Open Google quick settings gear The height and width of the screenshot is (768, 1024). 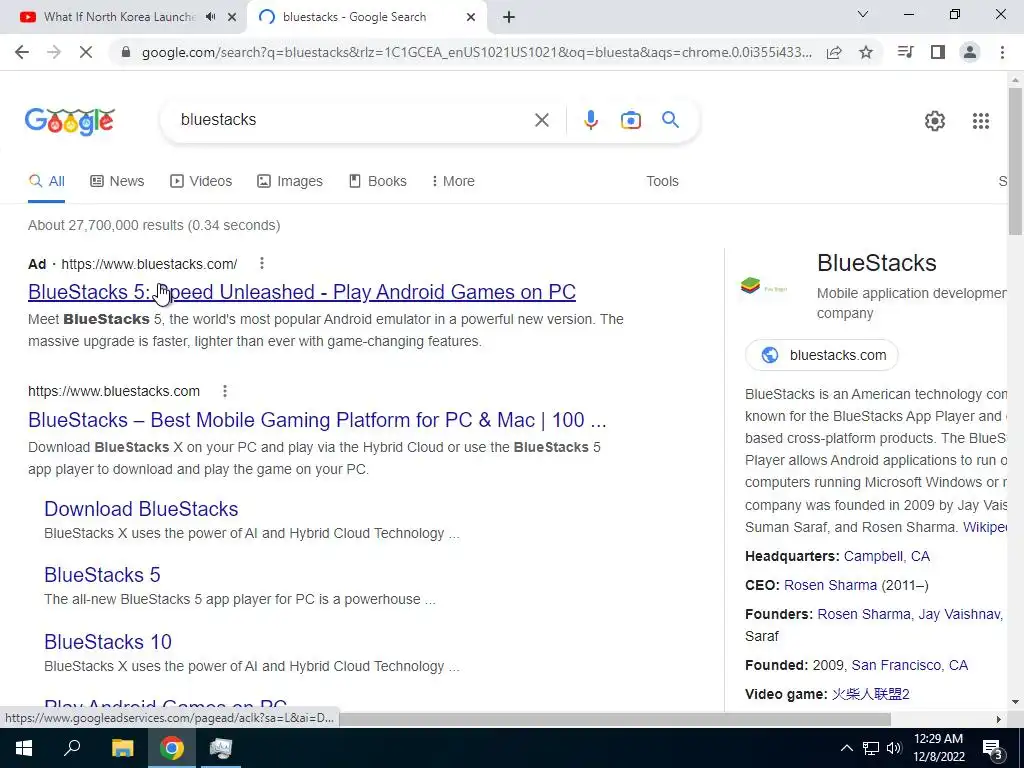coord(935,121)
